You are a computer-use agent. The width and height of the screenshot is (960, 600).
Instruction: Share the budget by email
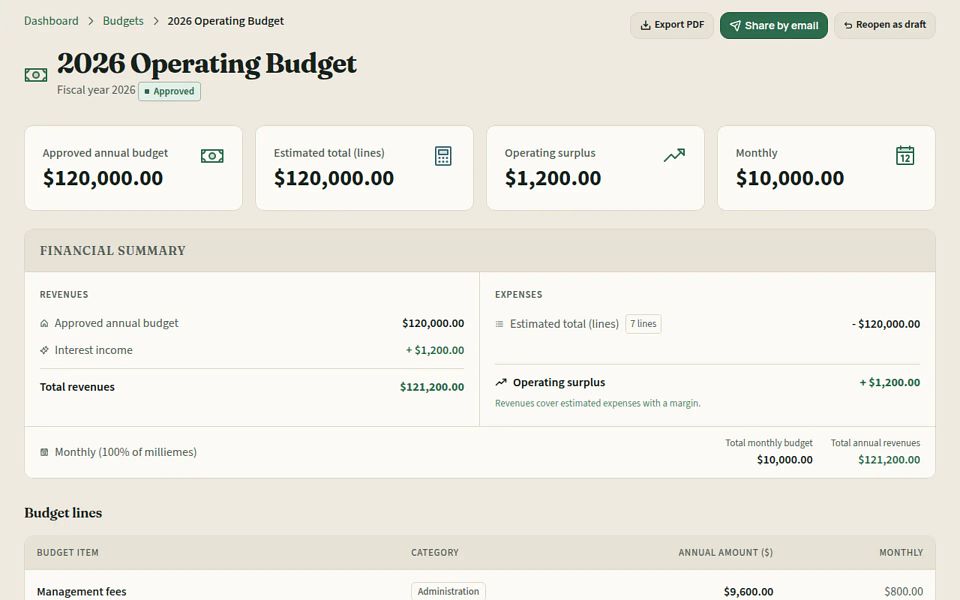pos(774,25)
